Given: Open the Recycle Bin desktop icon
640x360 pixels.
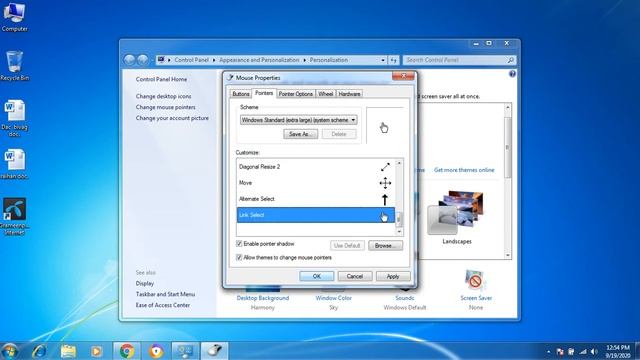Looking at the screenshot, I should click(14, 65).
